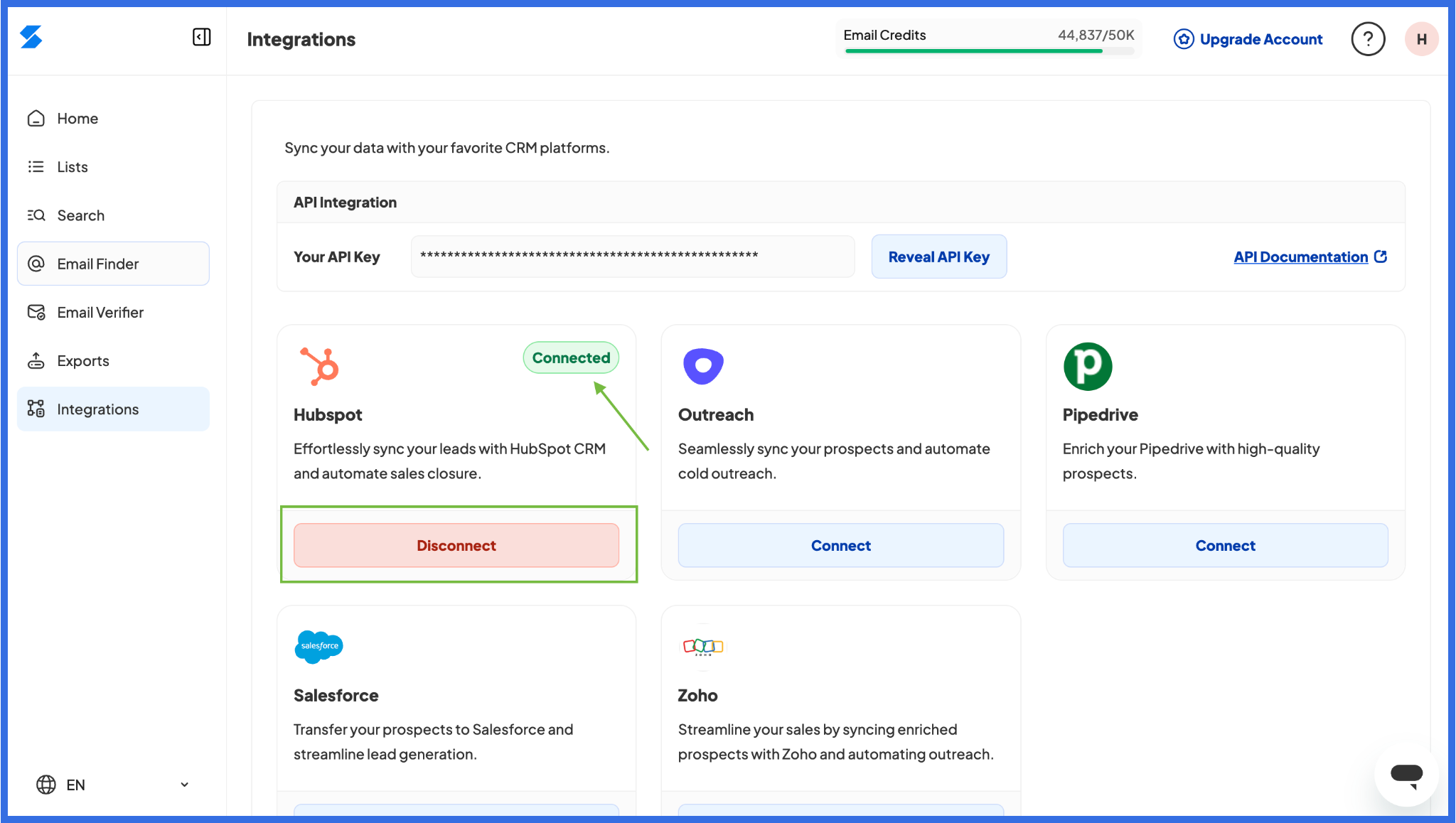Click the Pipedrive green logo
1456x823 pixels.
point(1088,366)
